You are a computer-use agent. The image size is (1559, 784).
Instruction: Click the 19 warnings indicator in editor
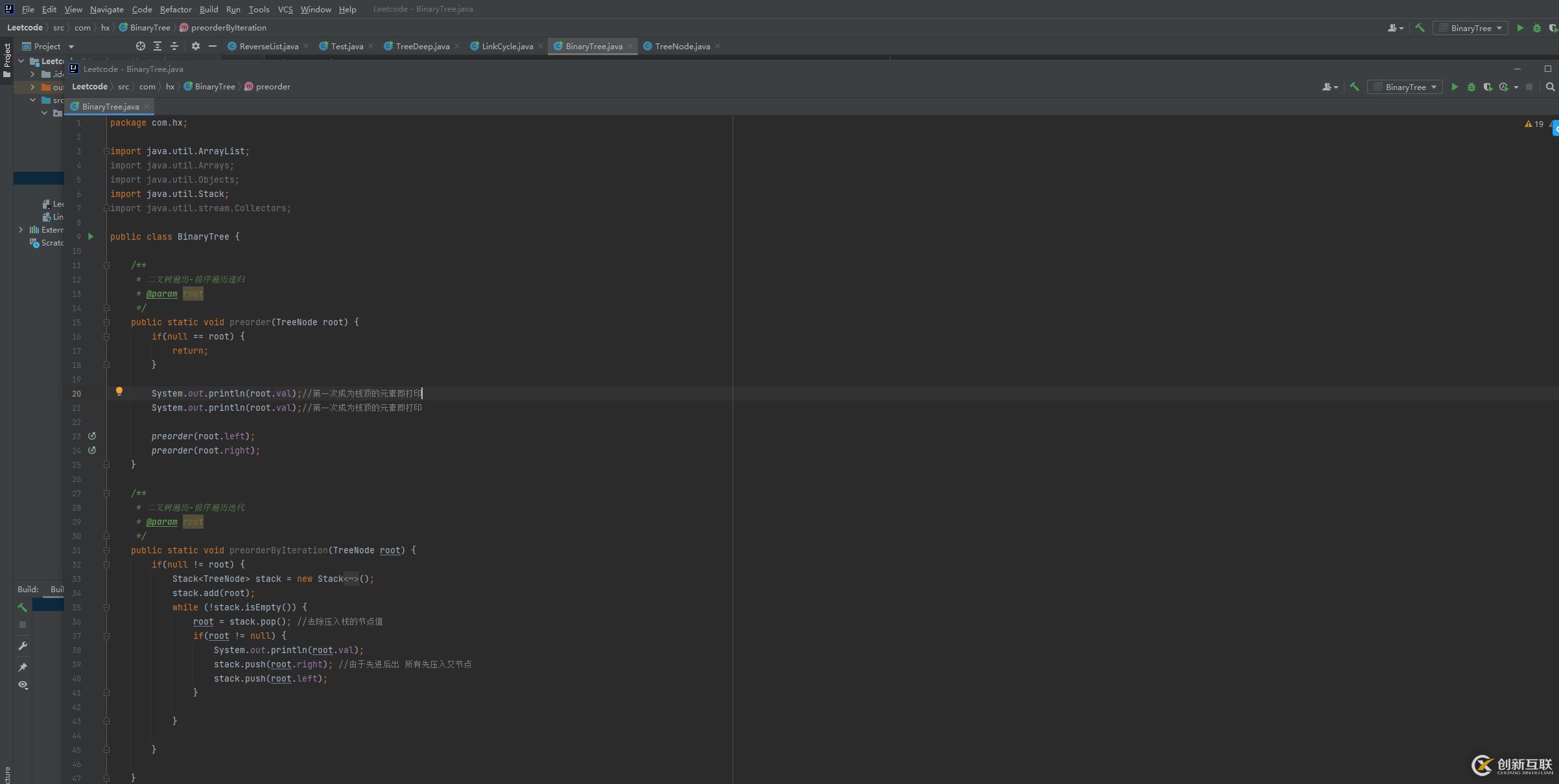pyautogui.click(x=1534, y=124)
